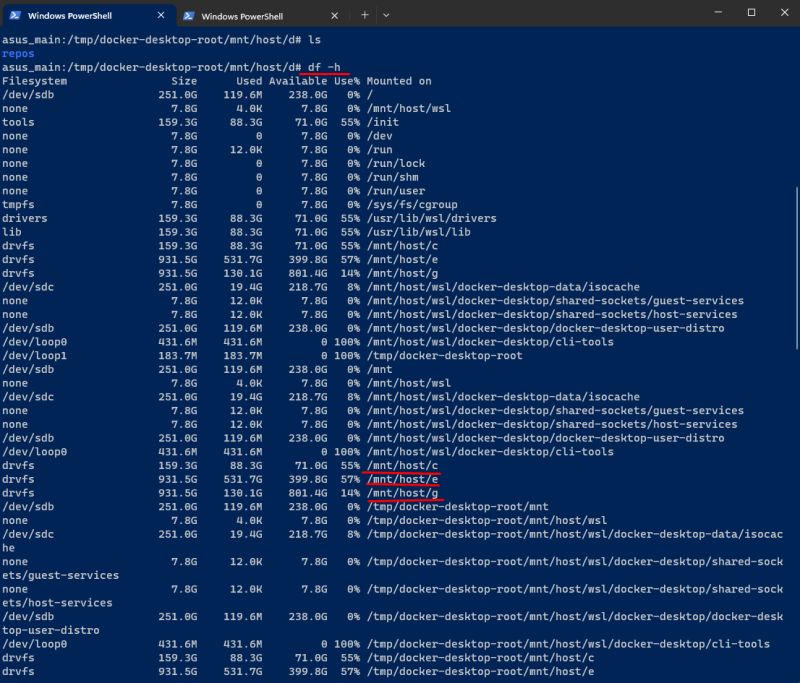Close the second Windows PowerShell tab

pyautogui.click(x=334, y=15)
